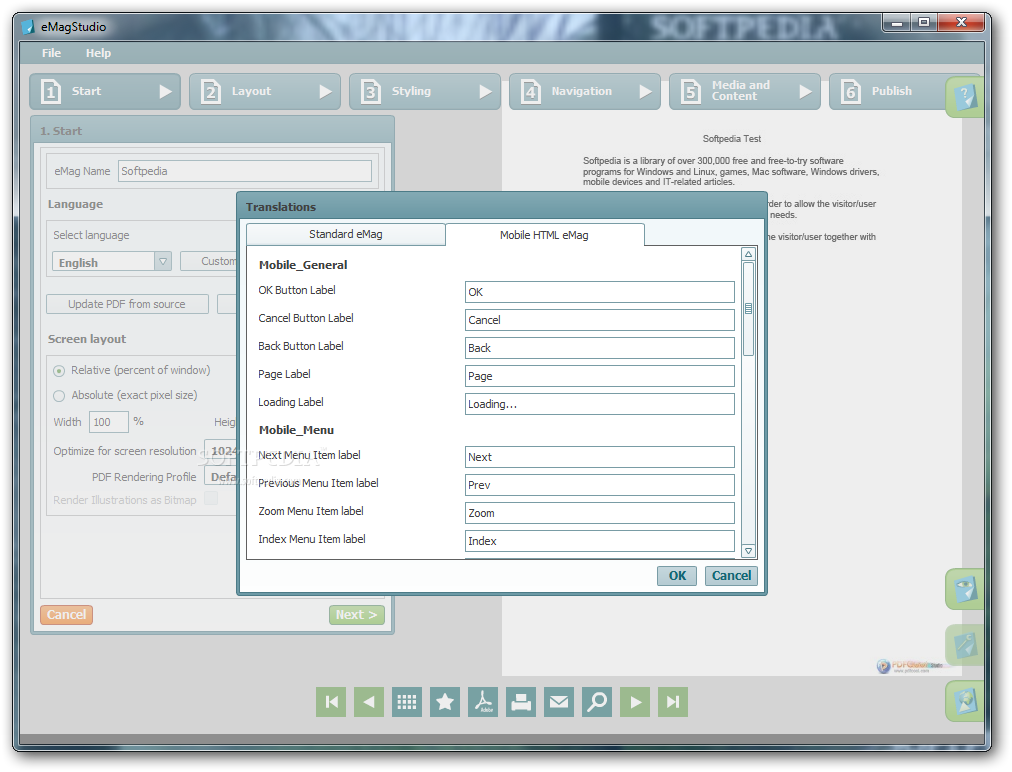The image size is (1012, 772).
Task: Click the wrench tool icon on right edge
Action: (x=965, y=645)
